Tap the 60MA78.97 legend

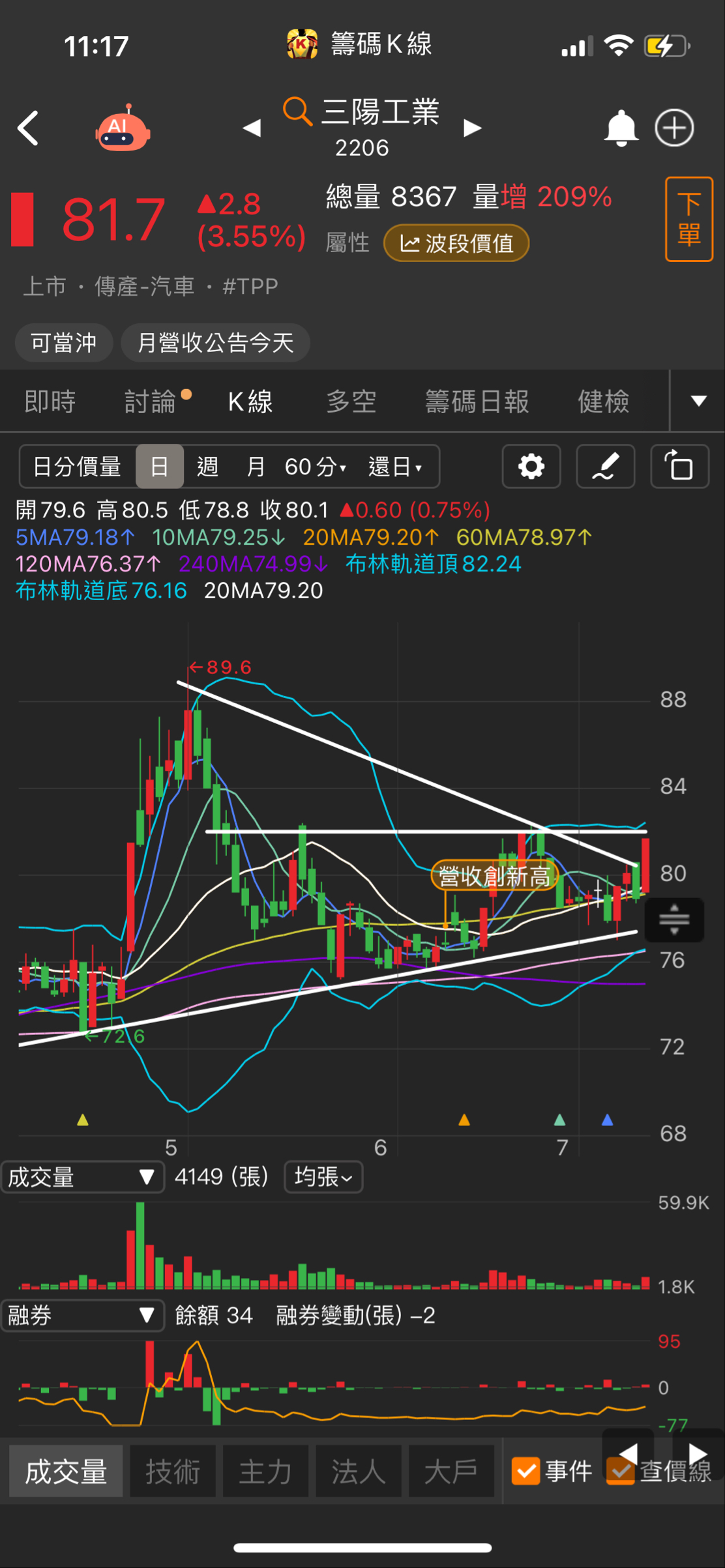click(524, 538)
